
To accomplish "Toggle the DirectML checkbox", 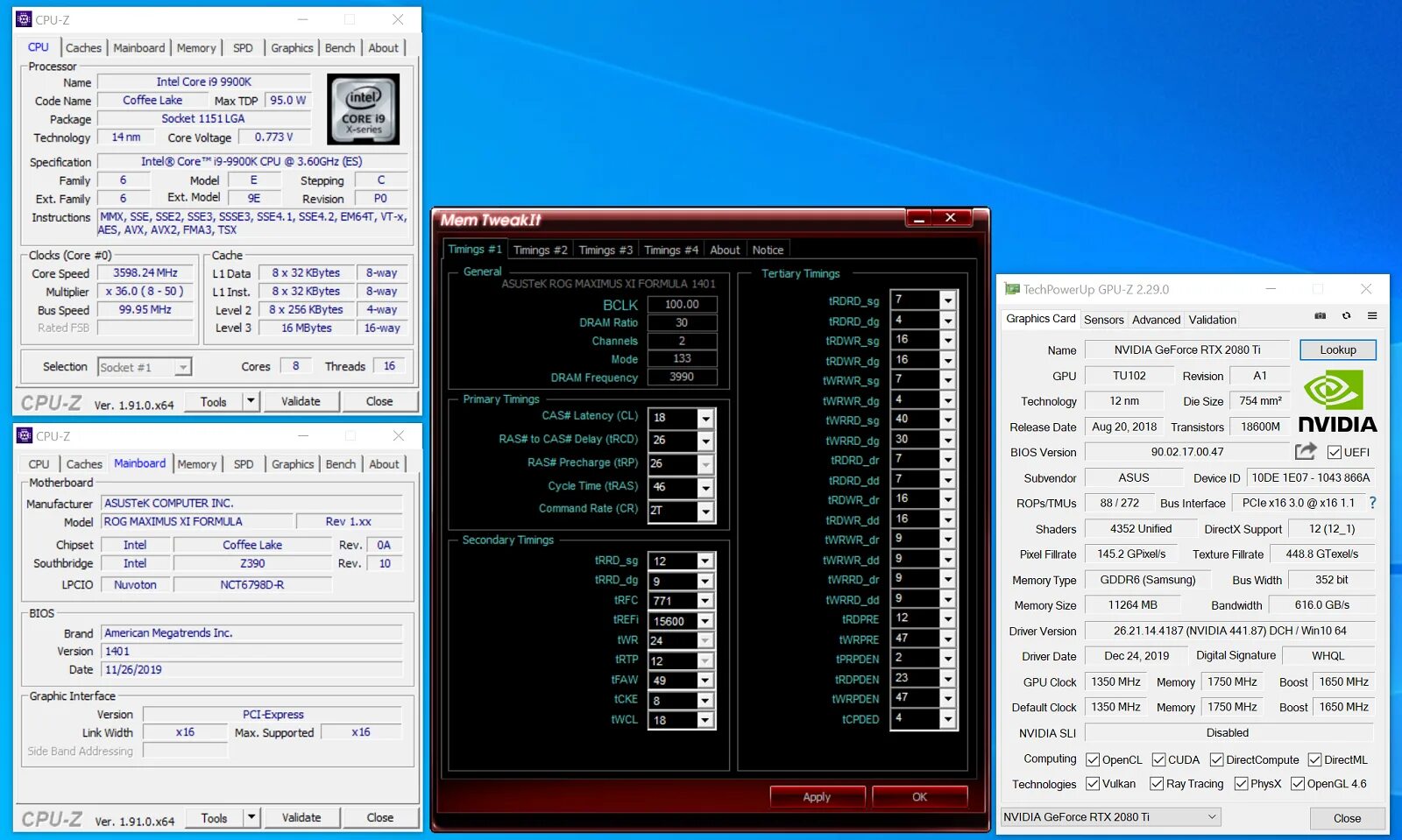I will pyautogui.click(x=1314, y=759).
